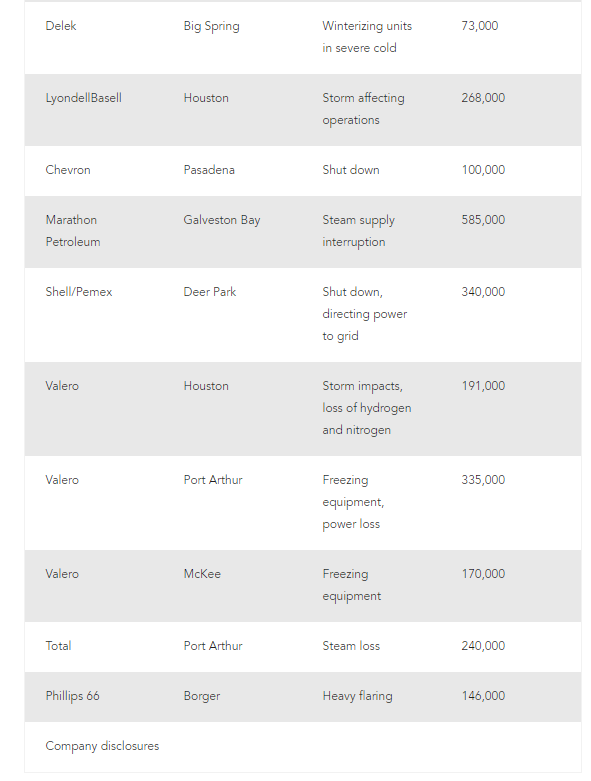
Task: Click the 191,000 capacity value
Action: pos(482,386)
